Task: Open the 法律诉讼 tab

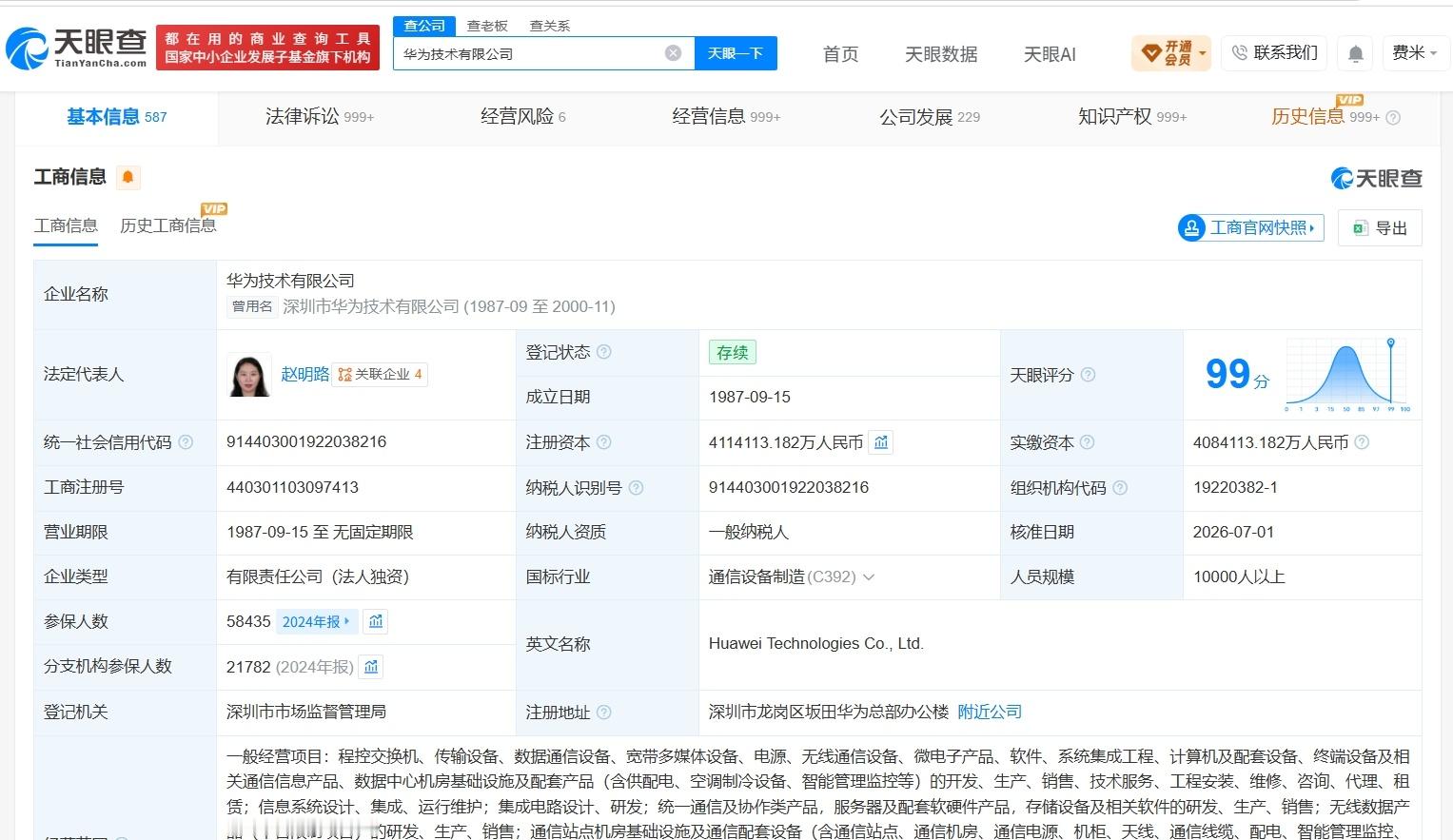Action: coord(319,117)
